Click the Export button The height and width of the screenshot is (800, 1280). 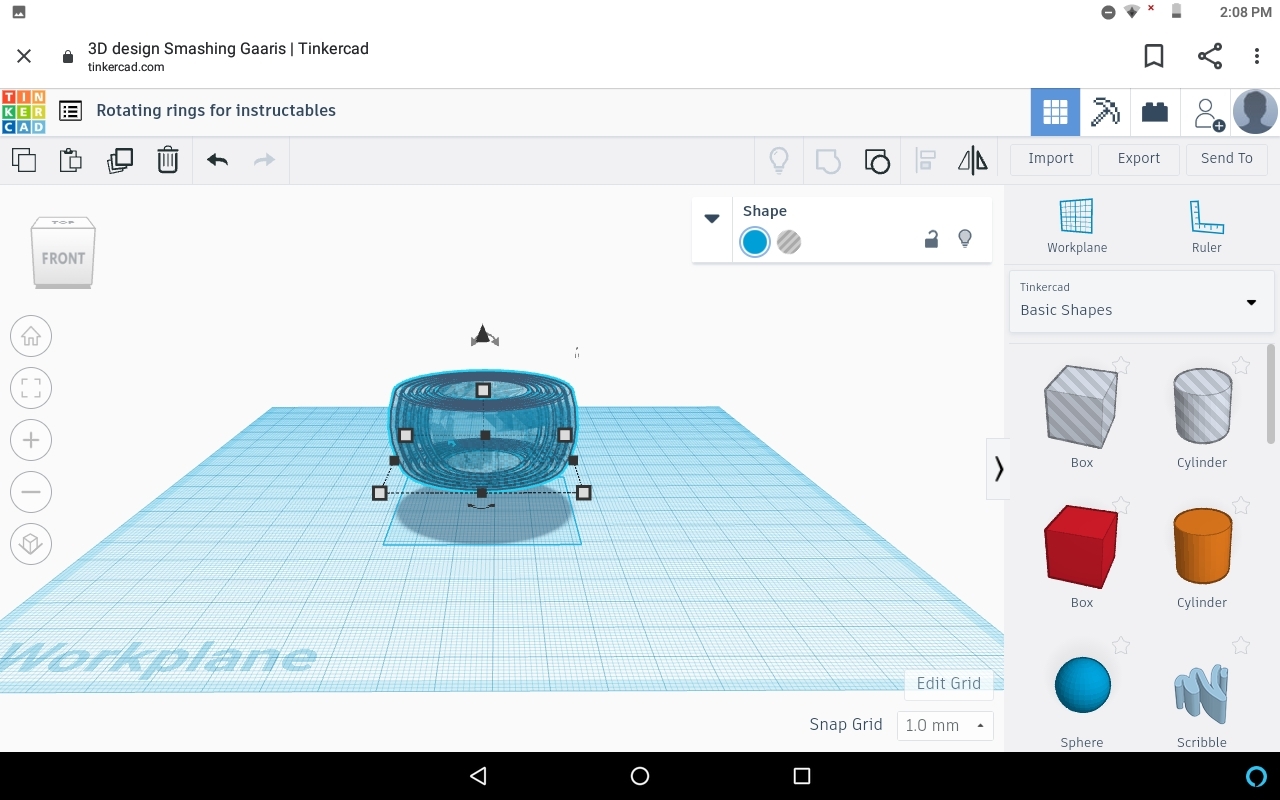pos(1139,159)
